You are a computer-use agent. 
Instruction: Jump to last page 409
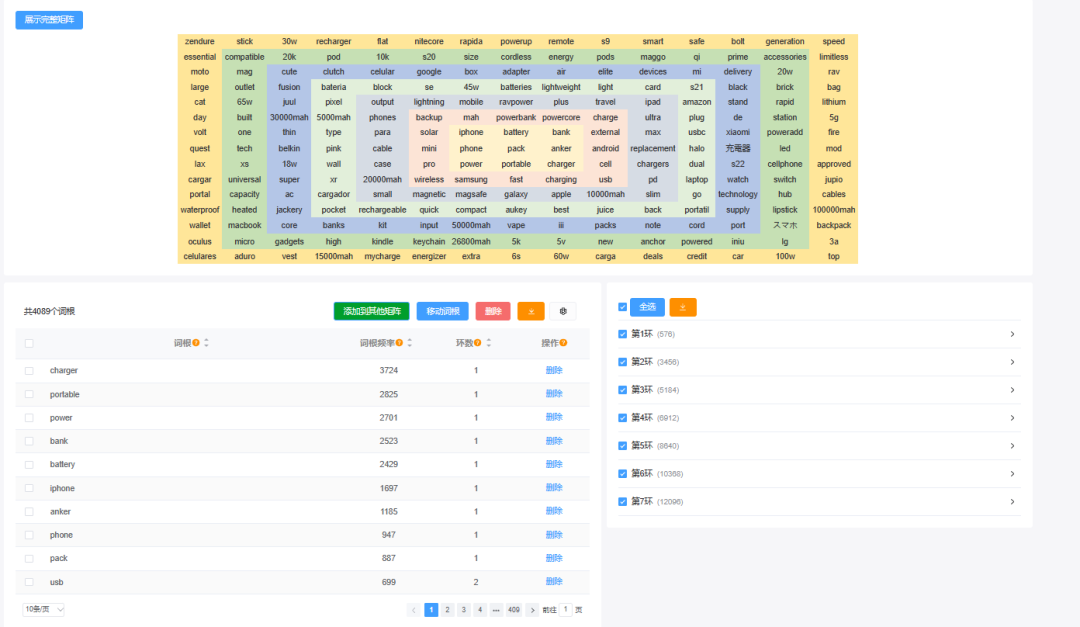pos(513,609)
